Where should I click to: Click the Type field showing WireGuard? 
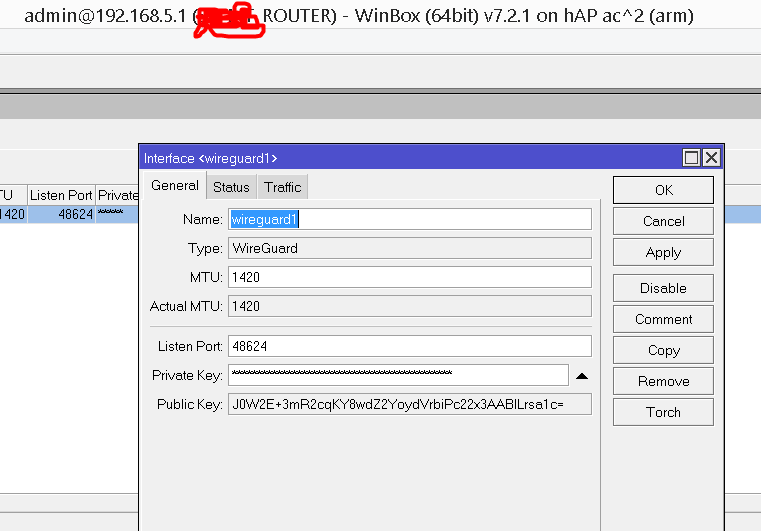click(410, 248)
